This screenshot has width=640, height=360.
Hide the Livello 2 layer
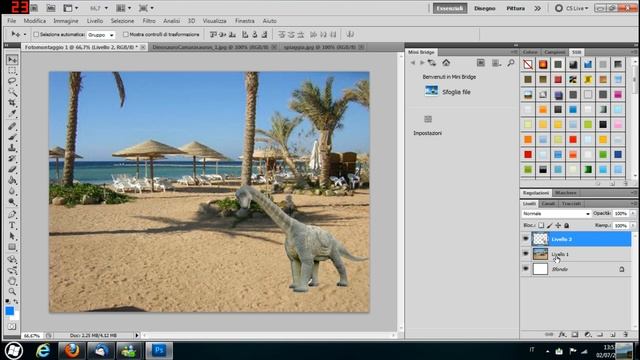tap(526, 239)
